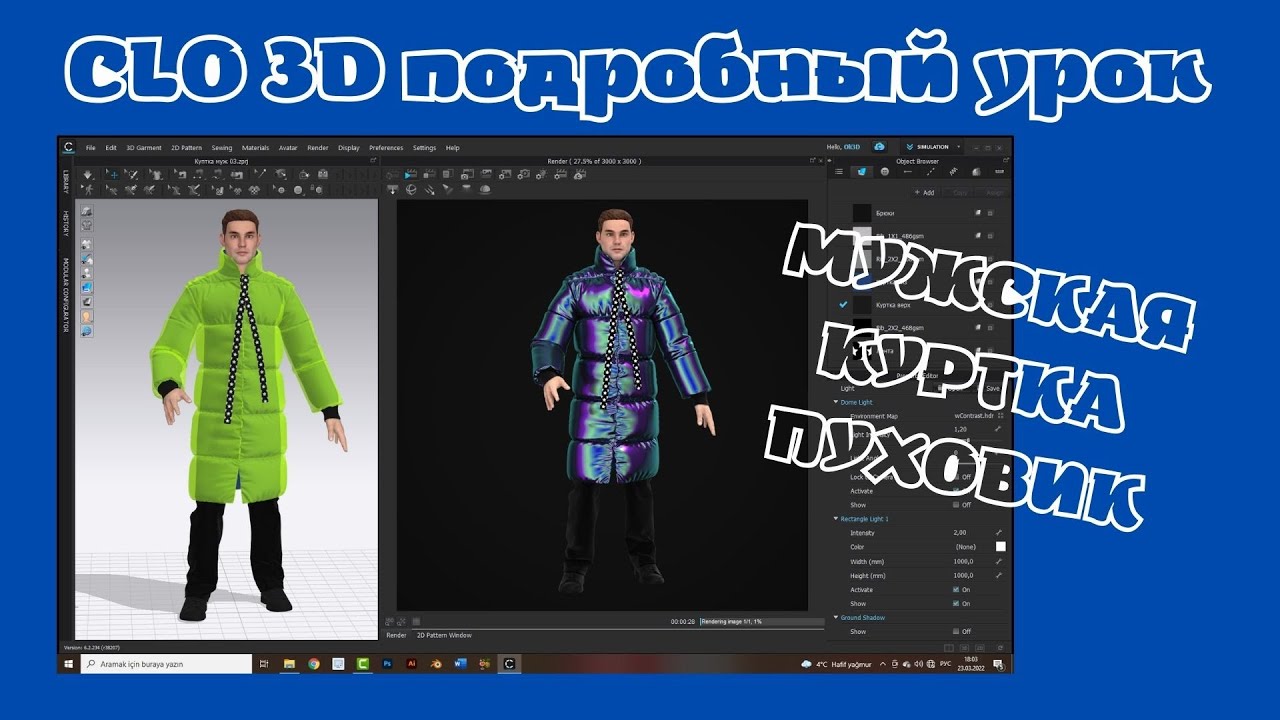Image resolution: width=1280 pixels, height=720 pixels.
Task: Open the LIBRARY side tab
Action: [x=67, y=181]
